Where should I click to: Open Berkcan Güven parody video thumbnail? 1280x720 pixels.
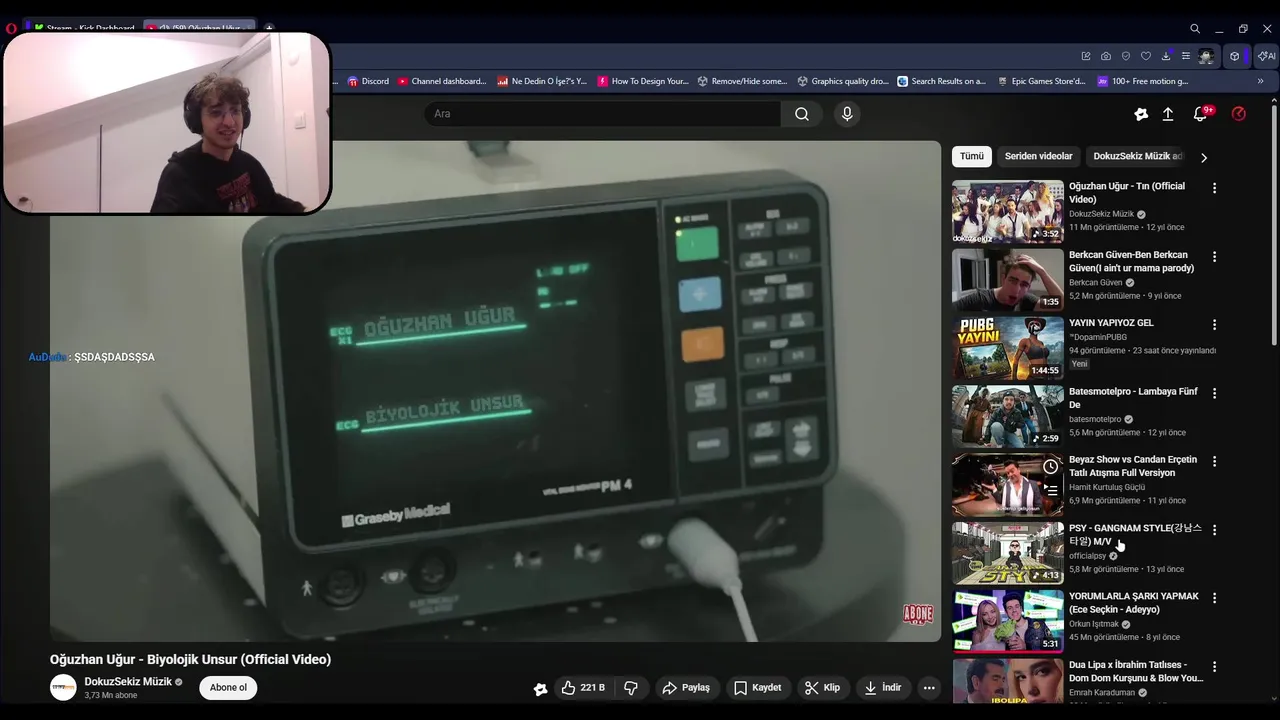click(1007, 280)
